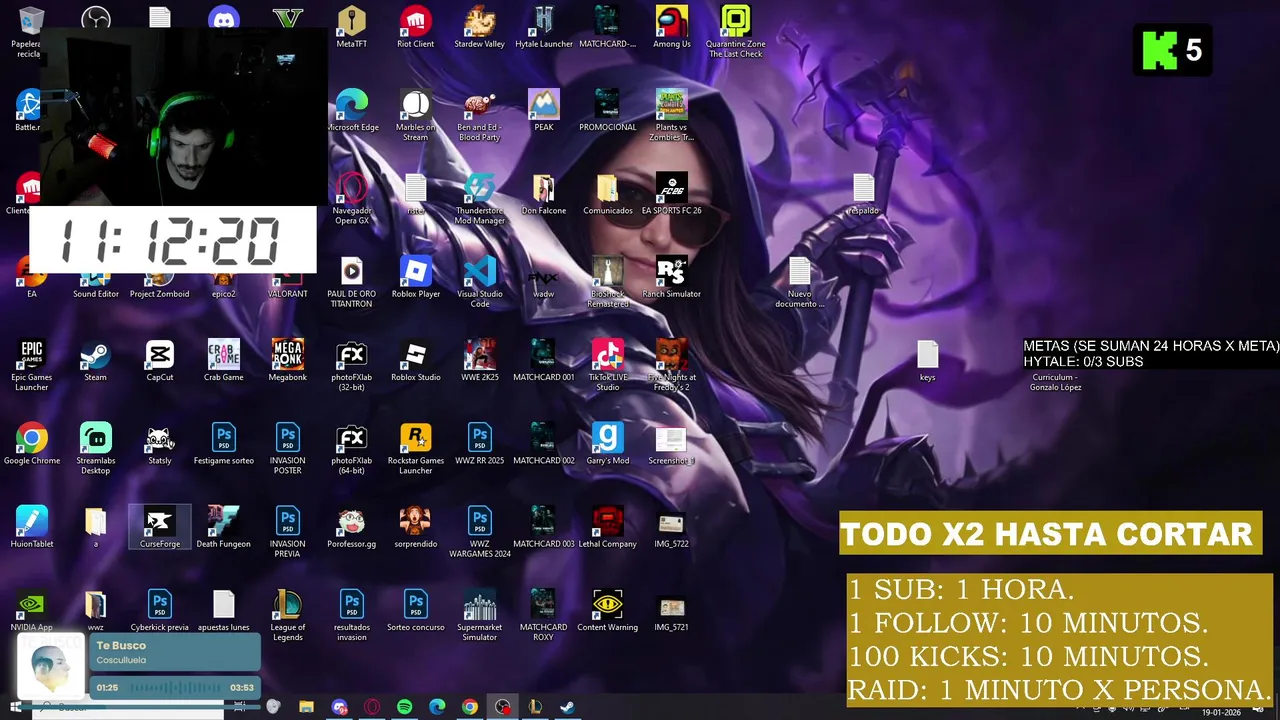Select the WWE 2K25 icon

coord(479,360)
